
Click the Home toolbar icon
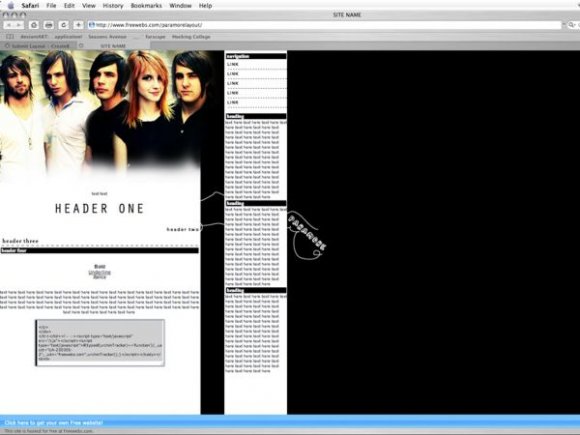click(34, 25)
